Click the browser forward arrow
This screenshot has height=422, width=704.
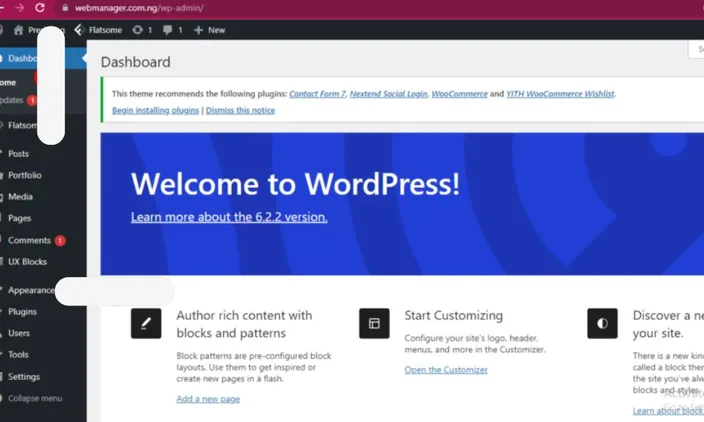pos(19,8)
